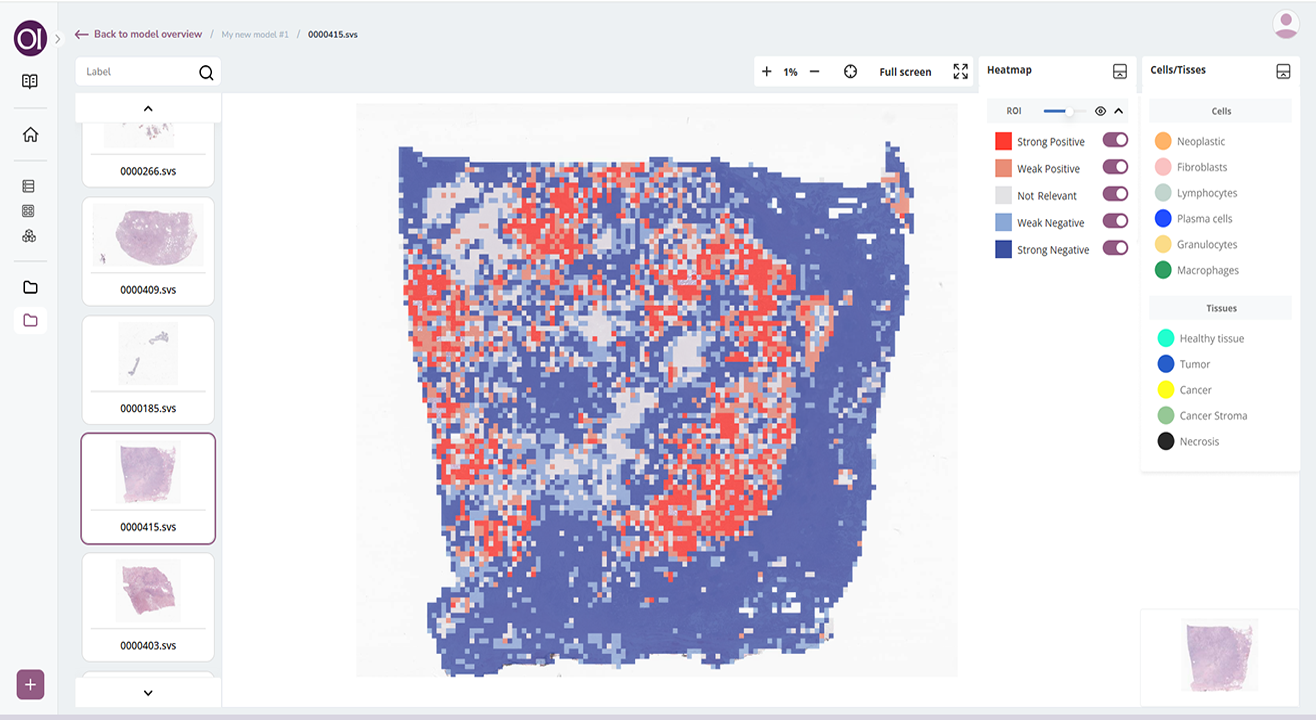Click the recenter crosshair icon
The height and width of the screenshot is (720, 1316).
pyautogui.click(x=850, y=72)
